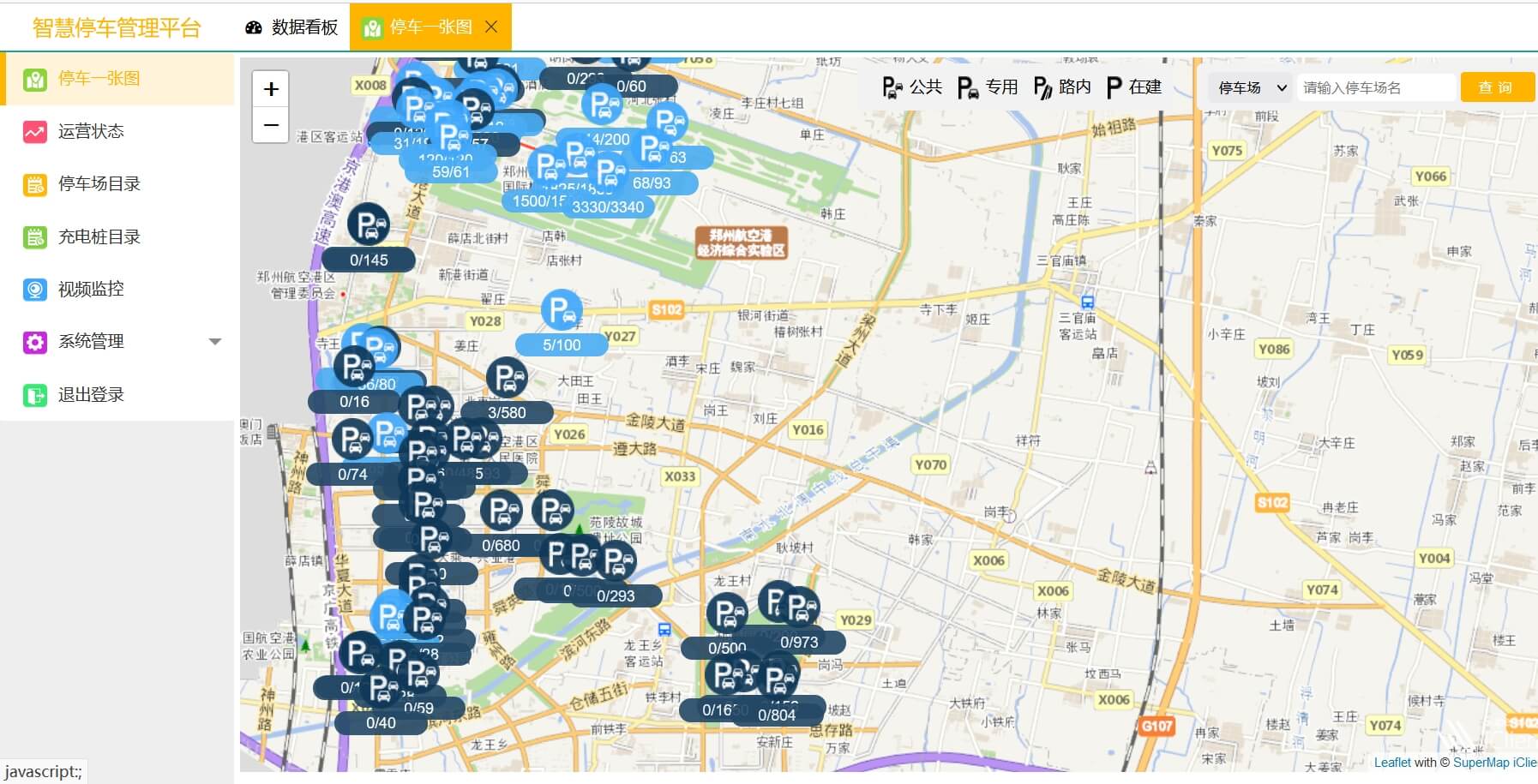Viewport: 1538px width, 784px height.
Task: Click the 运营状态 chart icon
Action: tap(35, 132)
